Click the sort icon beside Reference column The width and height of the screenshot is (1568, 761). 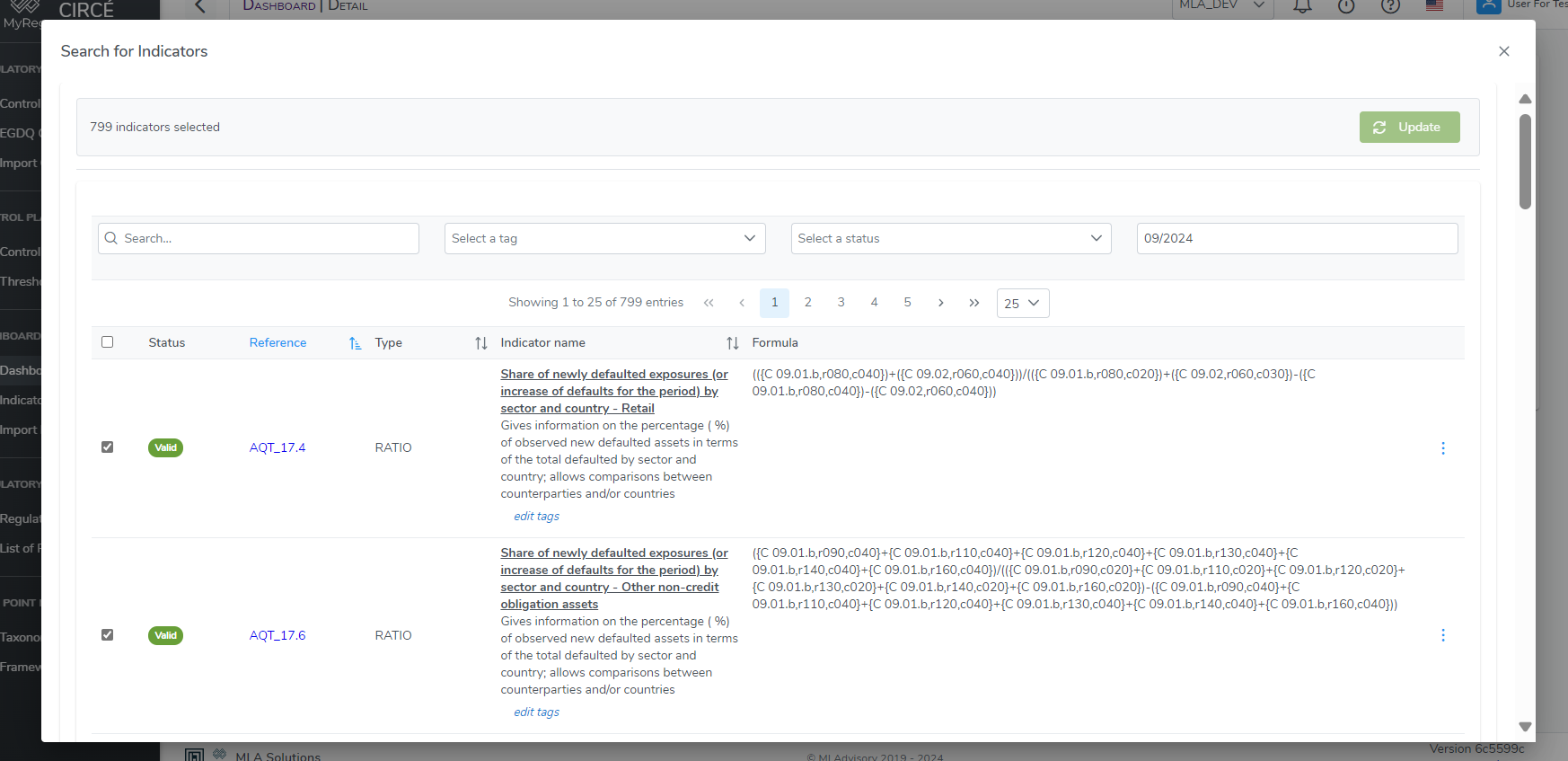[x=355, y=343]
